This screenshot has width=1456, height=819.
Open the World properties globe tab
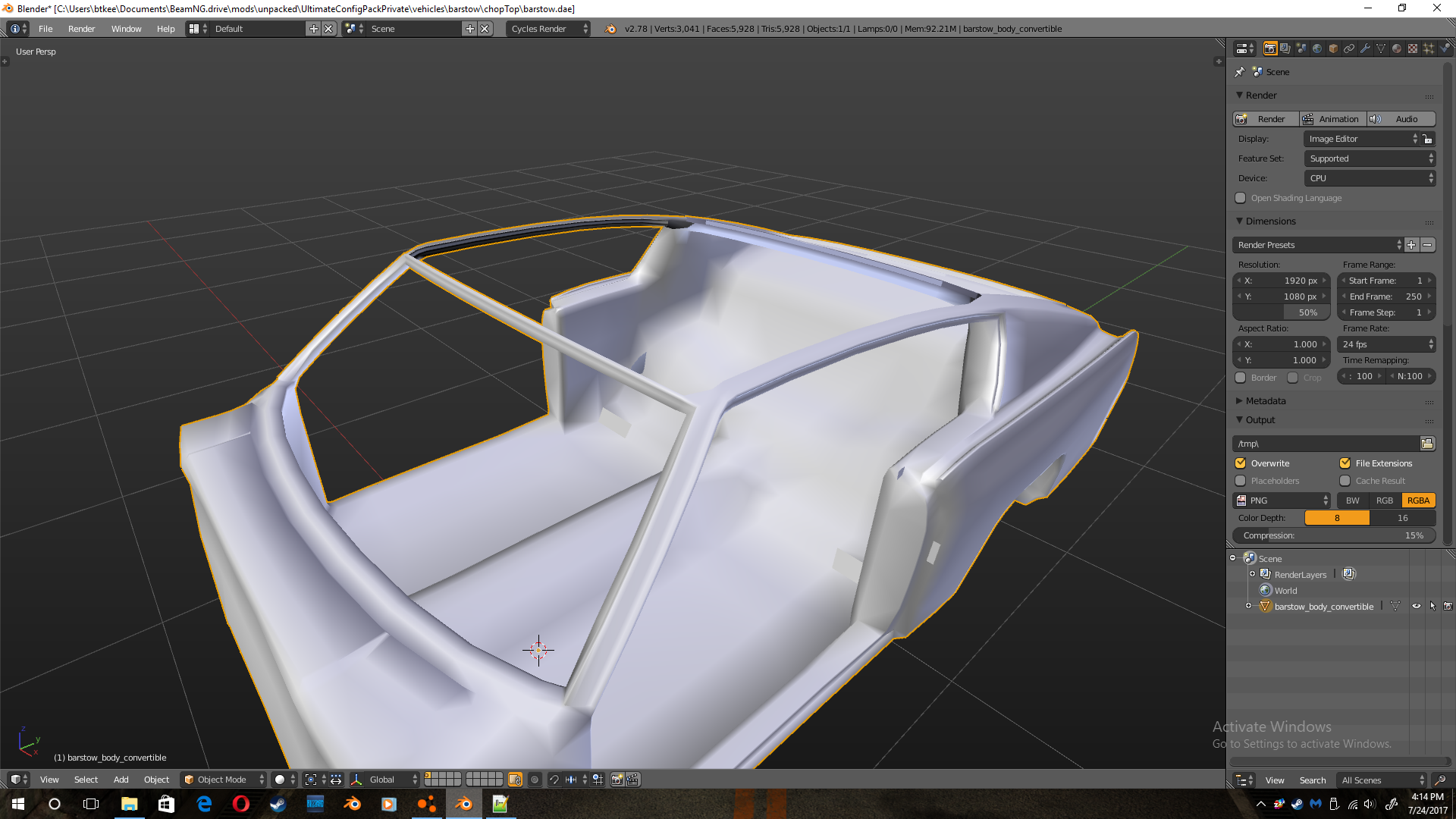(x=1317, y=49)
